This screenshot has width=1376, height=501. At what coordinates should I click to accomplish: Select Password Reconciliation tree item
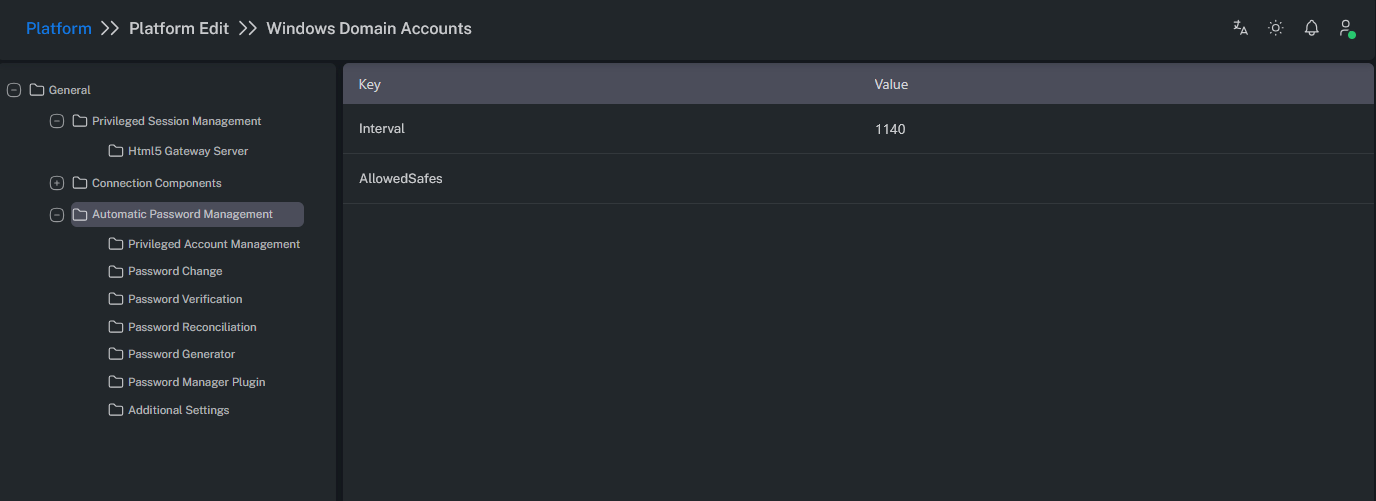(x=192, y=327)
